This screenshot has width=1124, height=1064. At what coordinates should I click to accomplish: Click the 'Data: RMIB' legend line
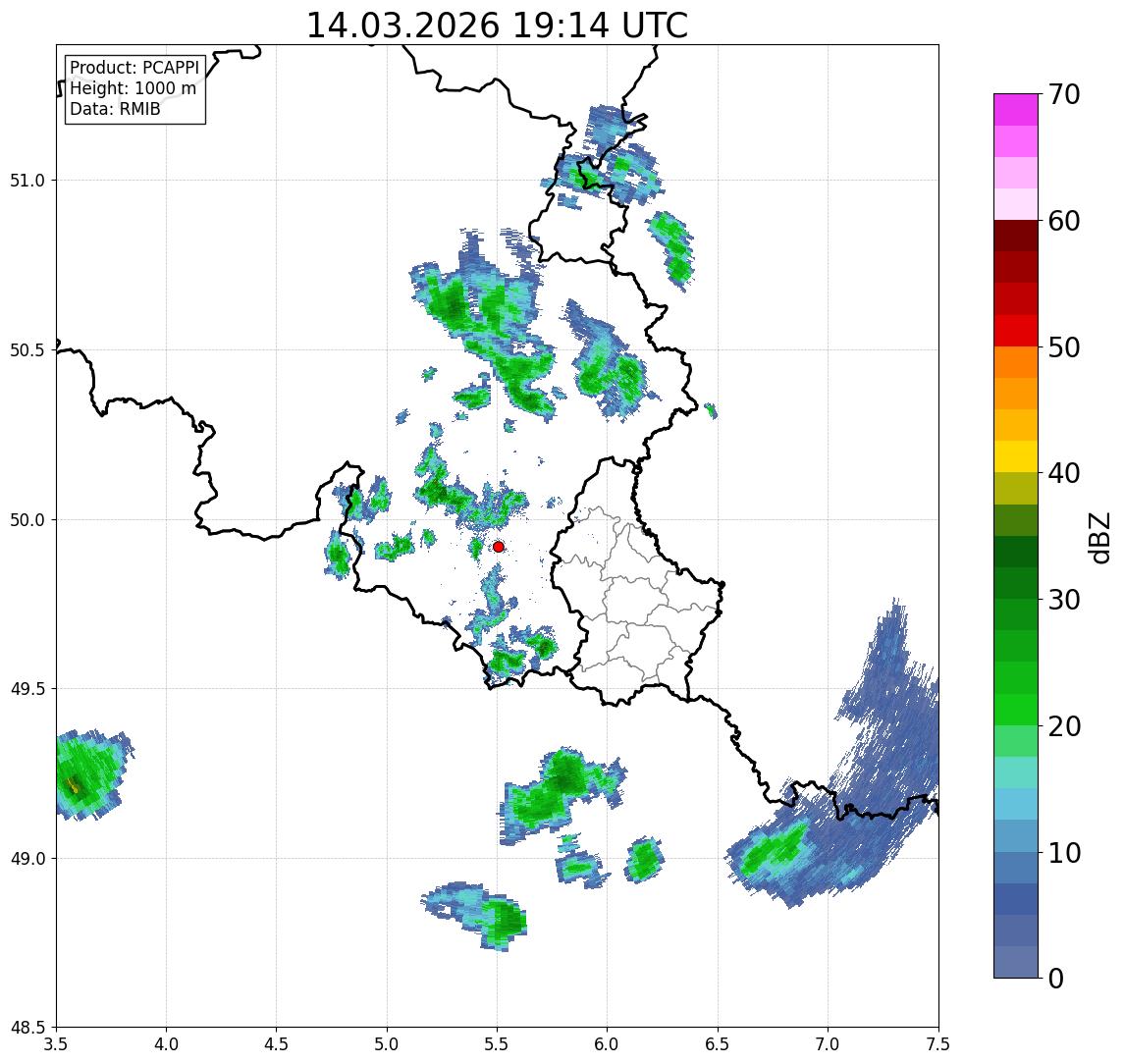tap(115, 109)
